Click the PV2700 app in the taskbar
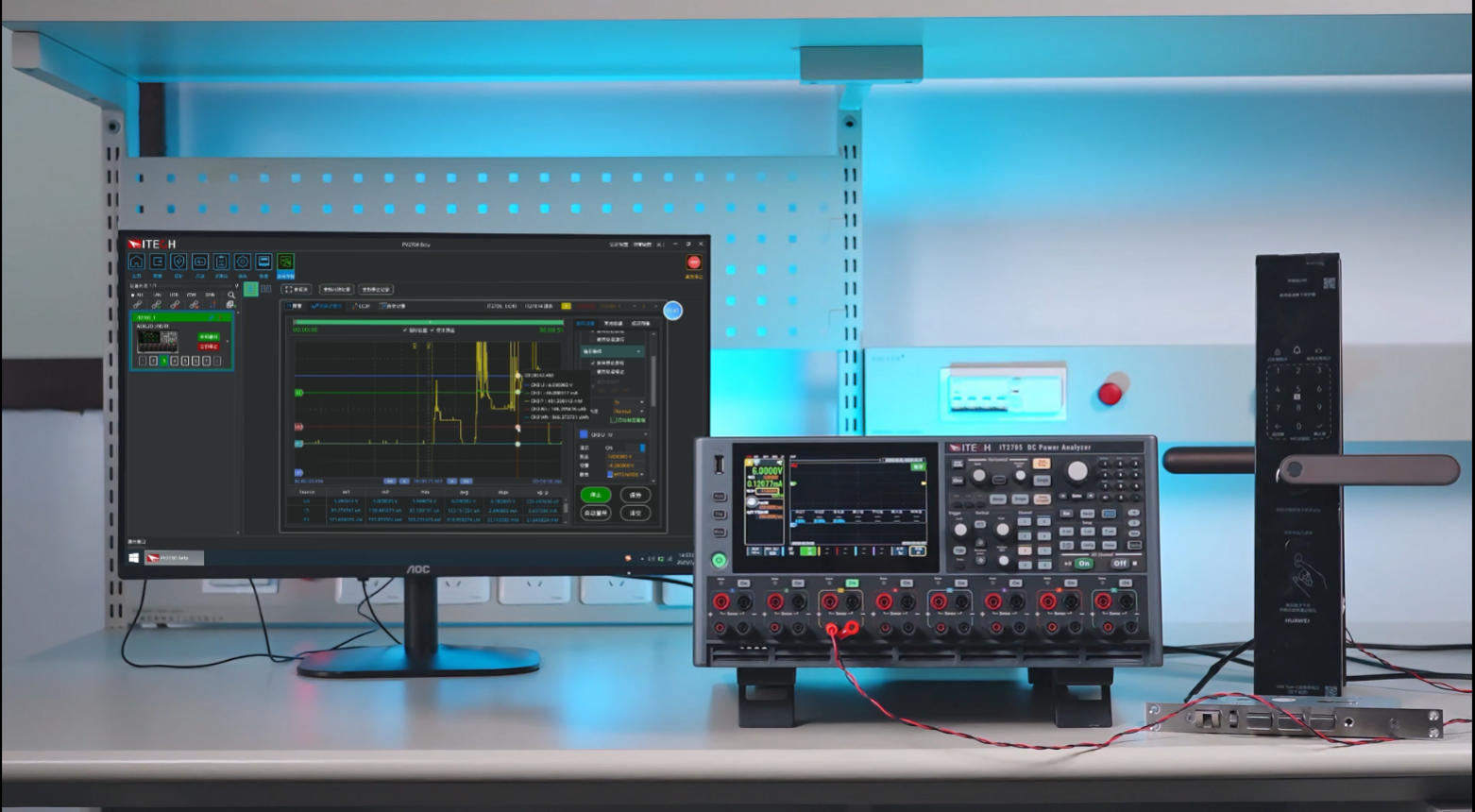 pyautogui.click(x=174, y=558)
